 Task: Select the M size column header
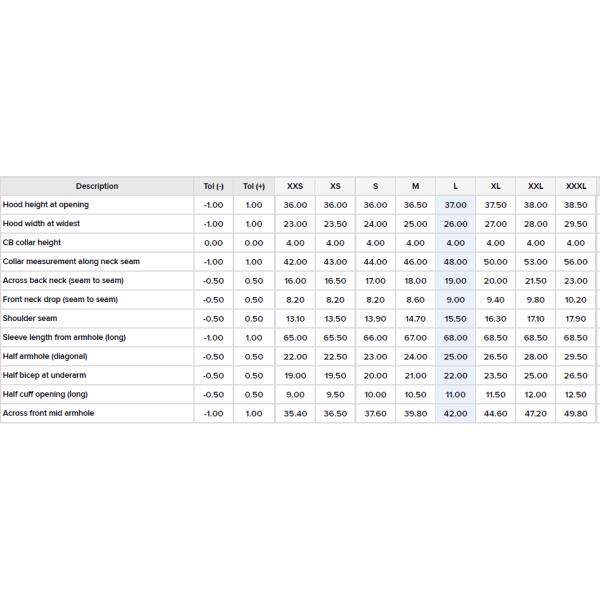415,186
